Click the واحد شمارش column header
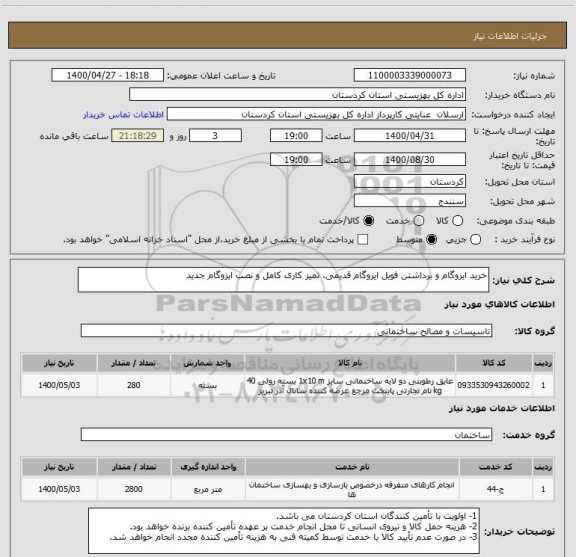 click(x=208, y=363)
